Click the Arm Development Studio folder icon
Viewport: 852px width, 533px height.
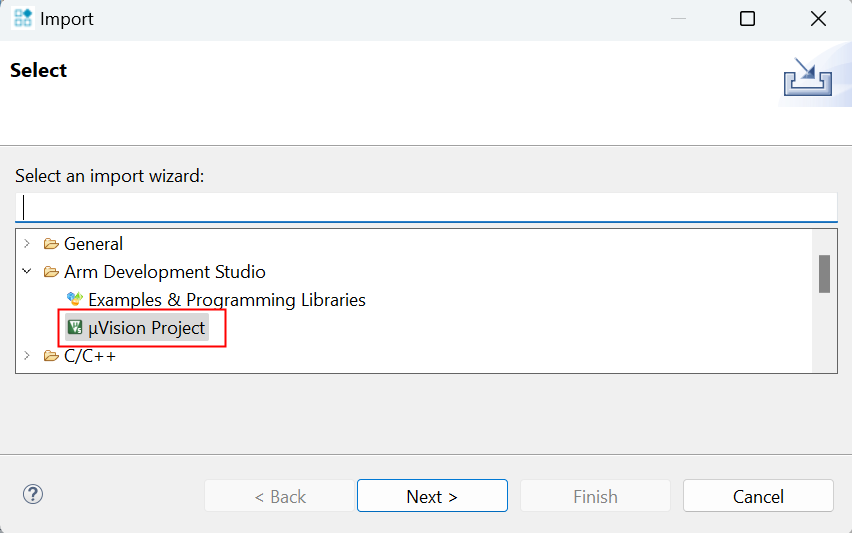pyautogui.click(x=51, y=272)
